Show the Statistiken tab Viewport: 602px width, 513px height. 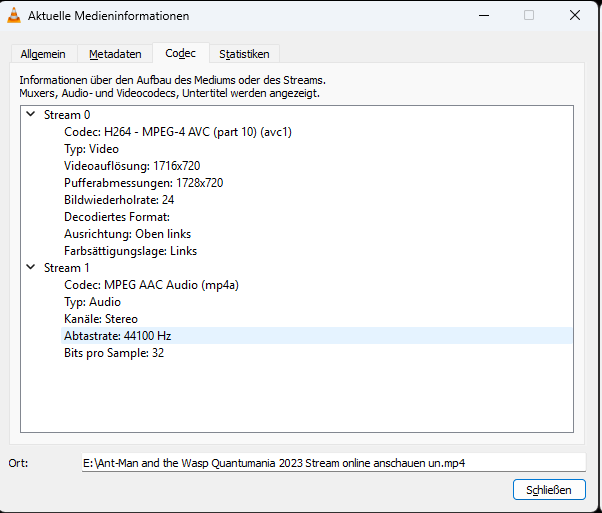click(x=244, y=54)
